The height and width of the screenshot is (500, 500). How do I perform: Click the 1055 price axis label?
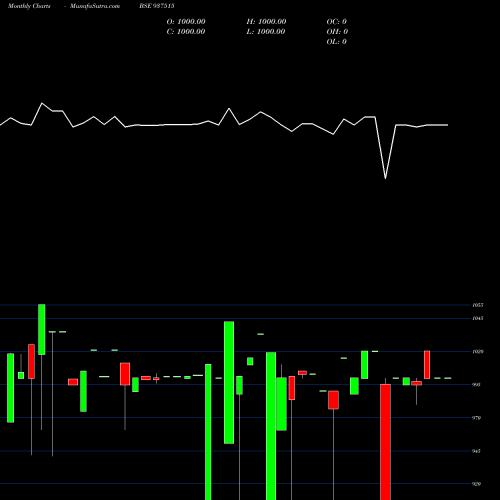[478, 305]
